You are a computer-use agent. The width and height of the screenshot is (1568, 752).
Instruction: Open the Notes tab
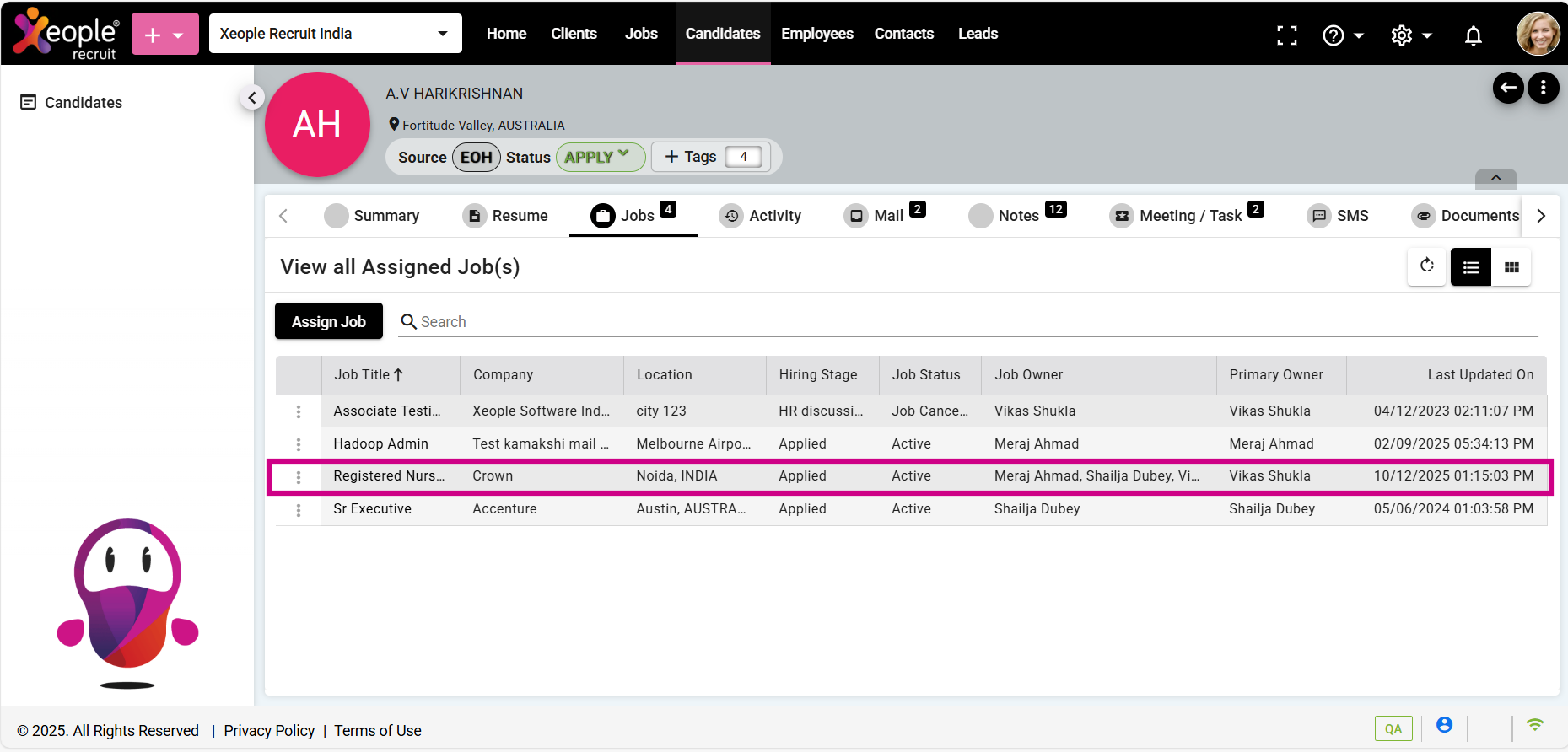click(1017, 216)
